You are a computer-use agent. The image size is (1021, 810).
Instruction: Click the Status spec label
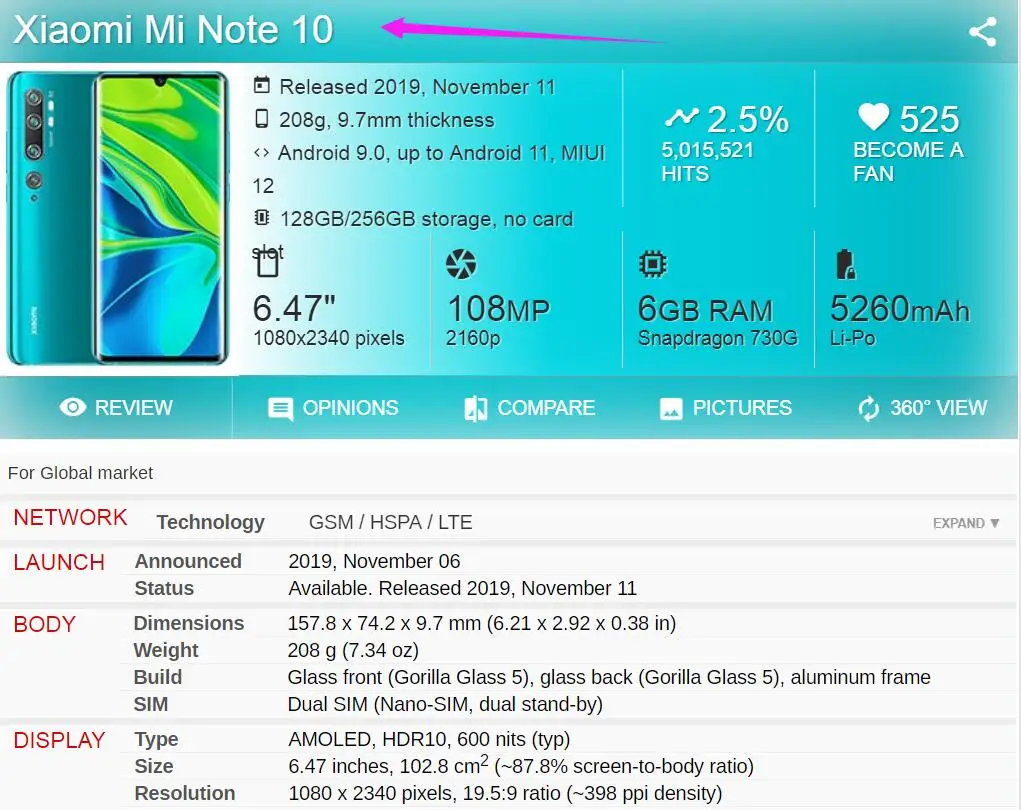[x=164, y=588]
